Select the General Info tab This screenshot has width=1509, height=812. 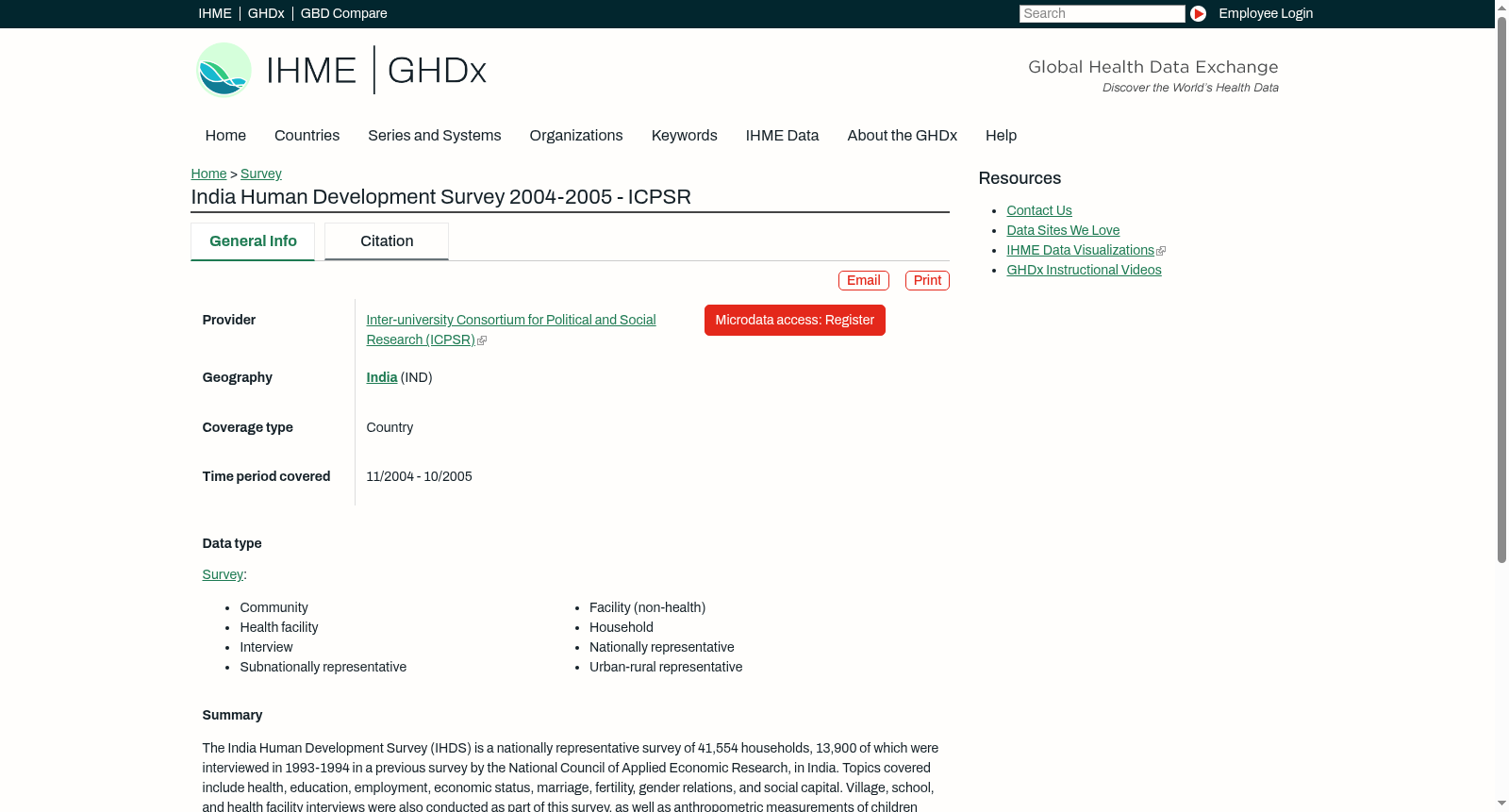coord(253,241)
